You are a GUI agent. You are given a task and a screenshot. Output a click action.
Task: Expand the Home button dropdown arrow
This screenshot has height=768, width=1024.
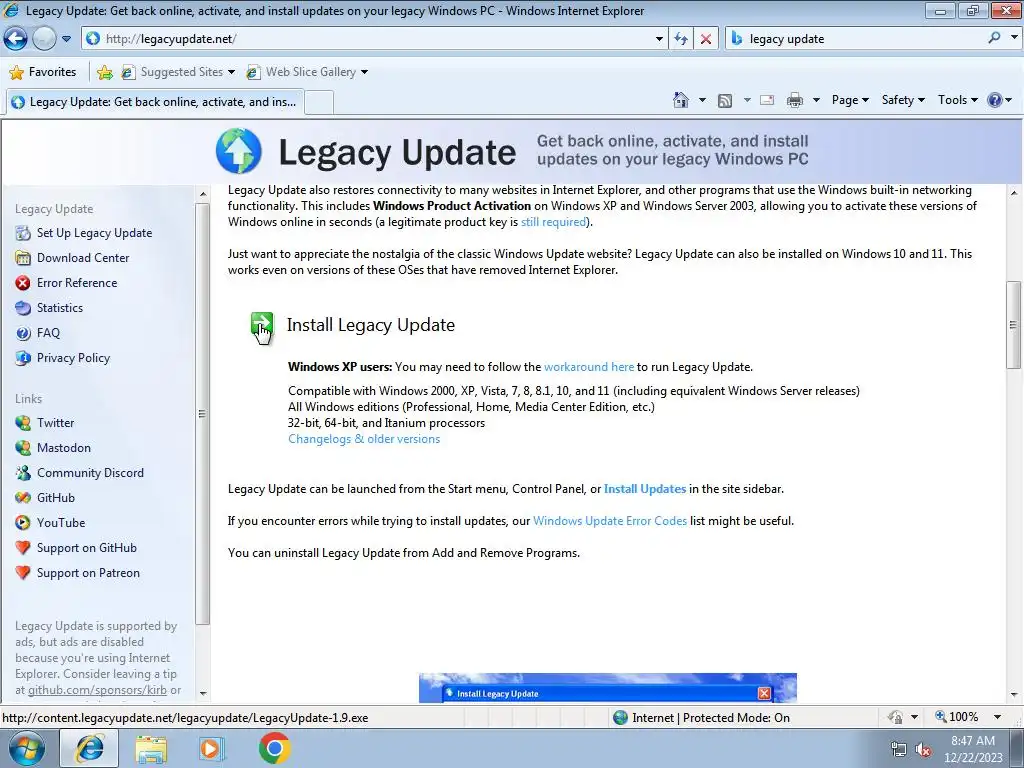(702, 100)
